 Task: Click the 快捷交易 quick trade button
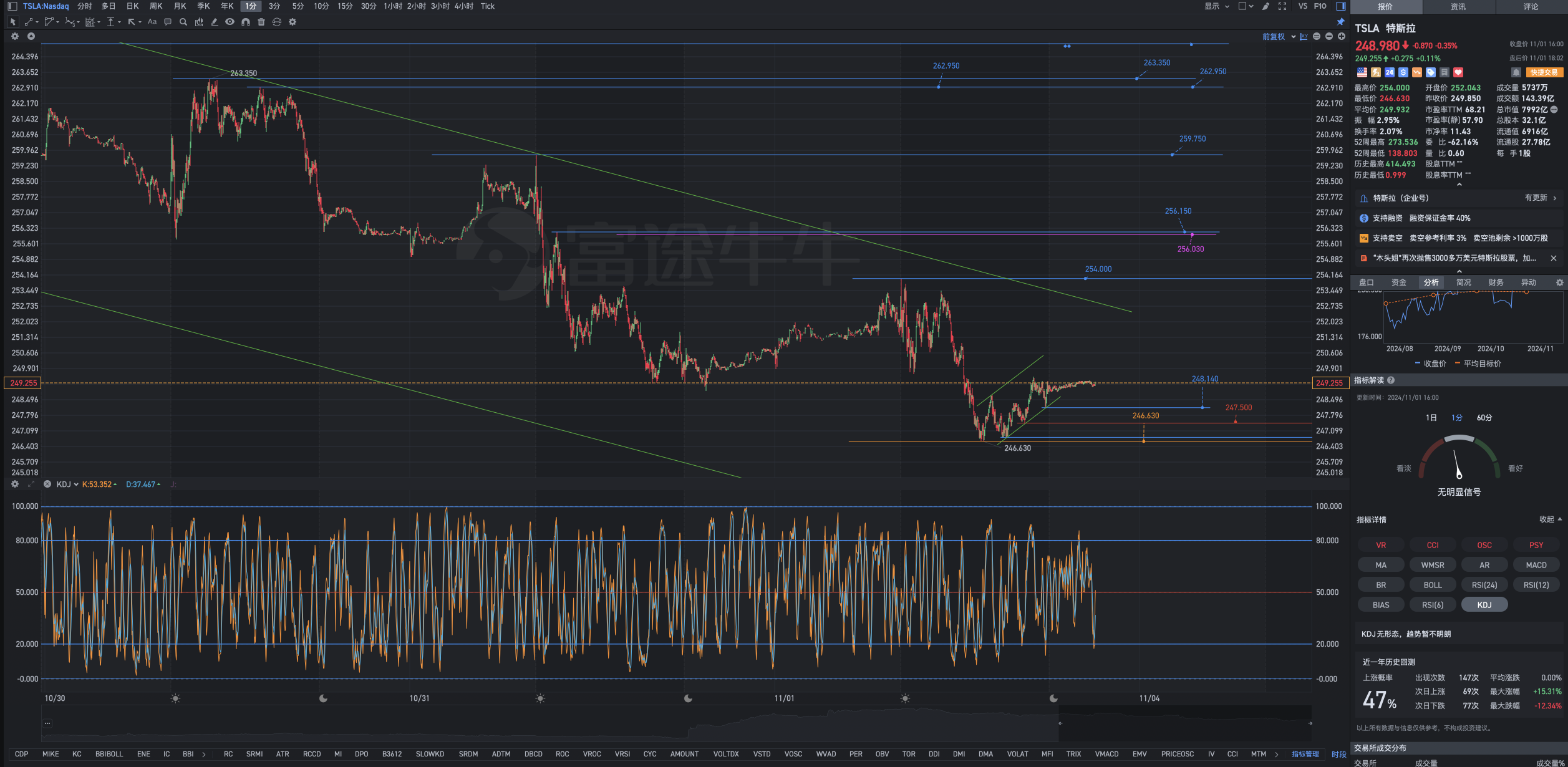(1544, 72)
